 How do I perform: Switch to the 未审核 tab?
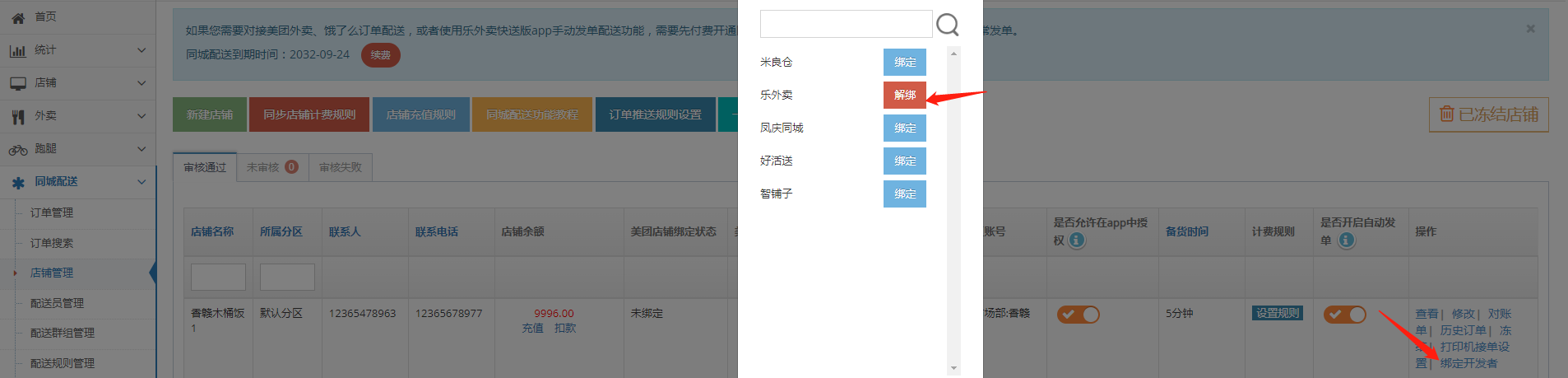271,167
